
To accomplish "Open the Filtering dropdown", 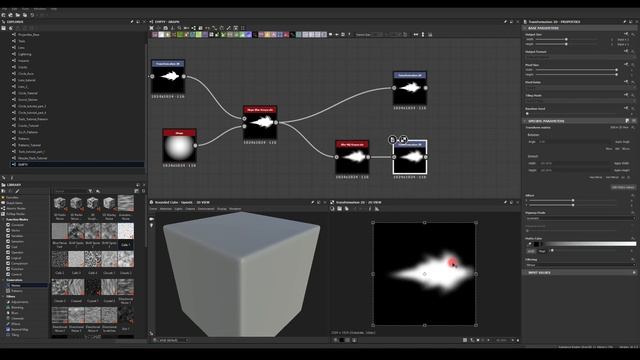I will 580,265.
